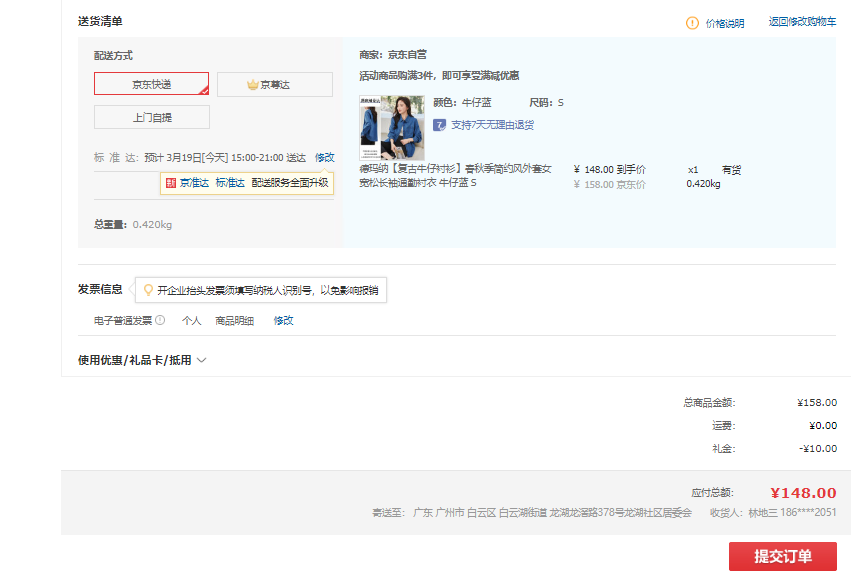This screenshot has height=588, width=851.
Task: Click the 德玛纳 denim shirt product title
Action: [x=455, y=176]
